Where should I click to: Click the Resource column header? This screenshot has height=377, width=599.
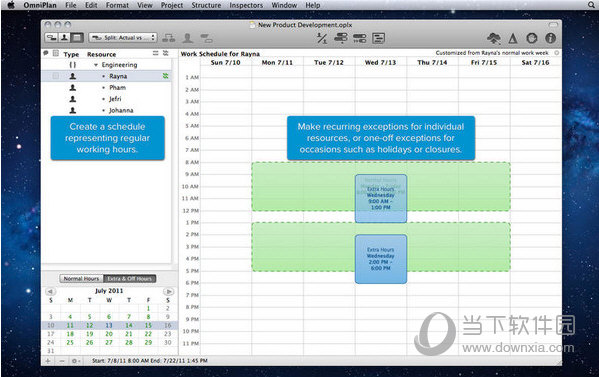point(101,54)
